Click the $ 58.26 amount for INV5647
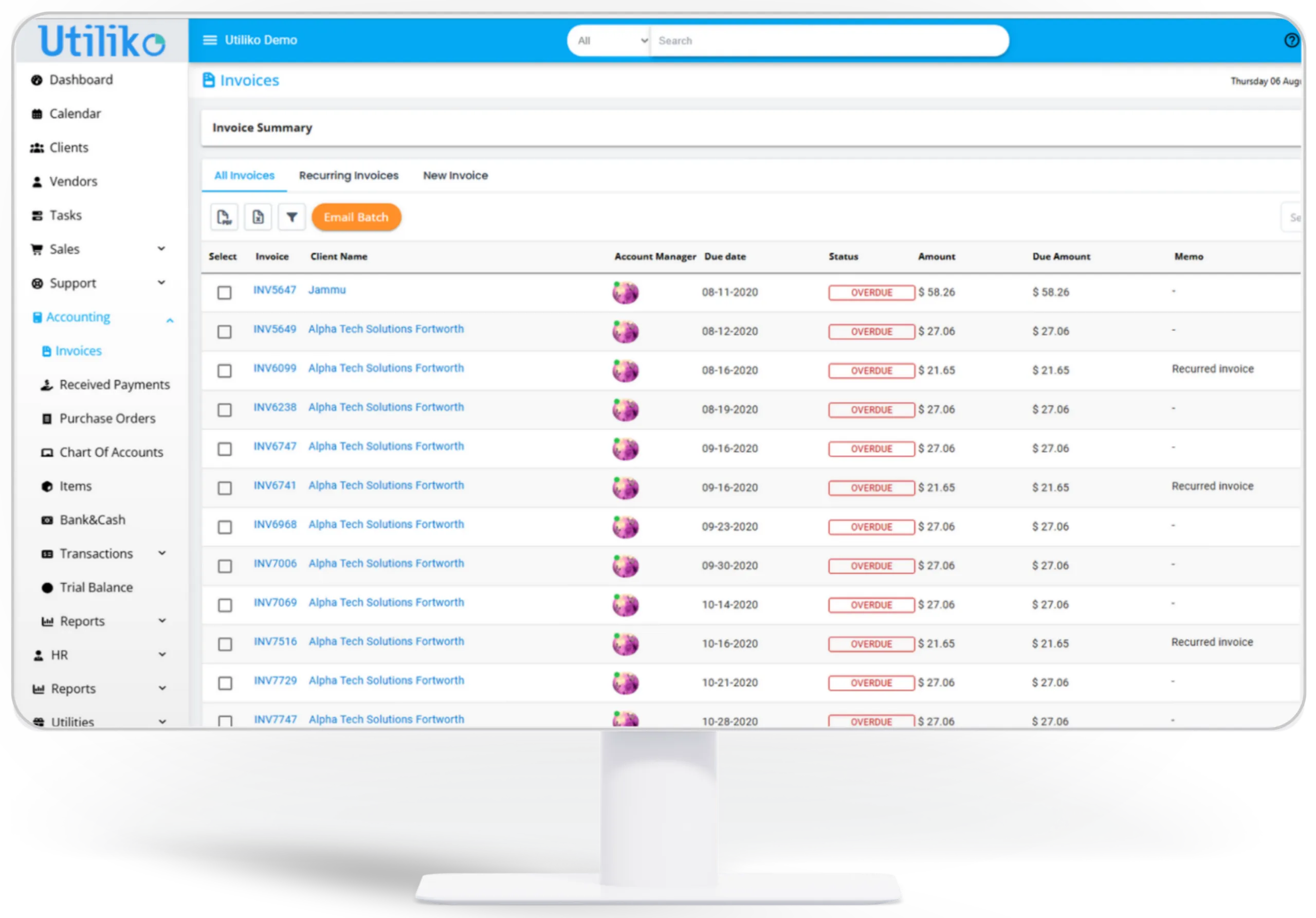The height and width of the screenshot is (918, 1316). click(937, 293)
